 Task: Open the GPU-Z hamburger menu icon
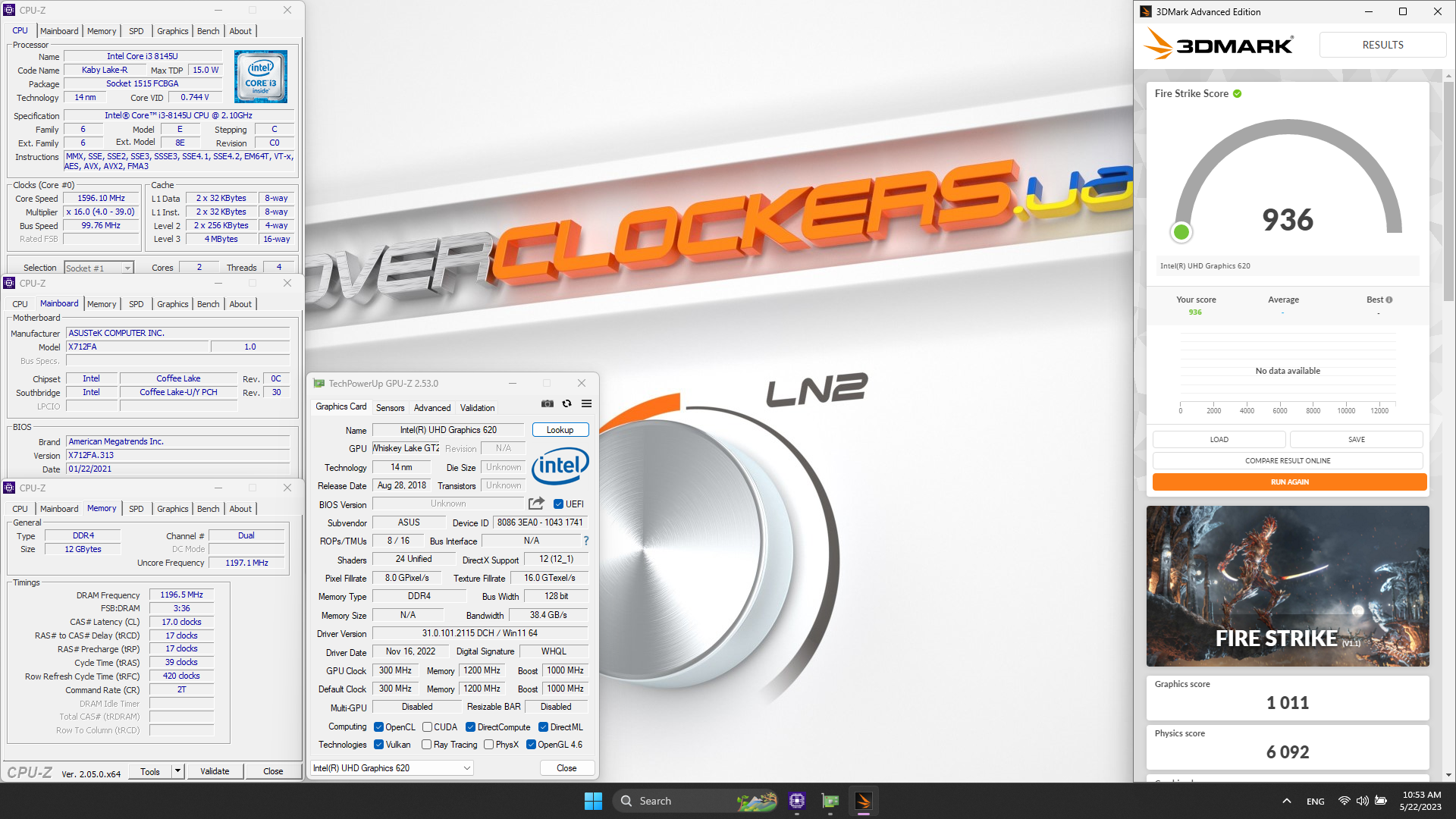(x=586, y=403)
